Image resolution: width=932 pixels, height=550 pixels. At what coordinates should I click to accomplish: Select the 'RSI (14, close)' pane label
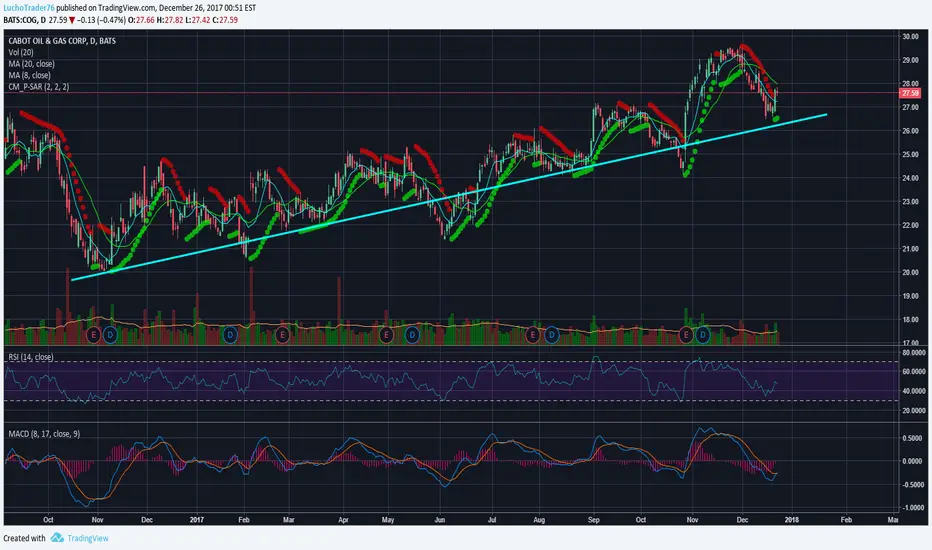(30, 357)
